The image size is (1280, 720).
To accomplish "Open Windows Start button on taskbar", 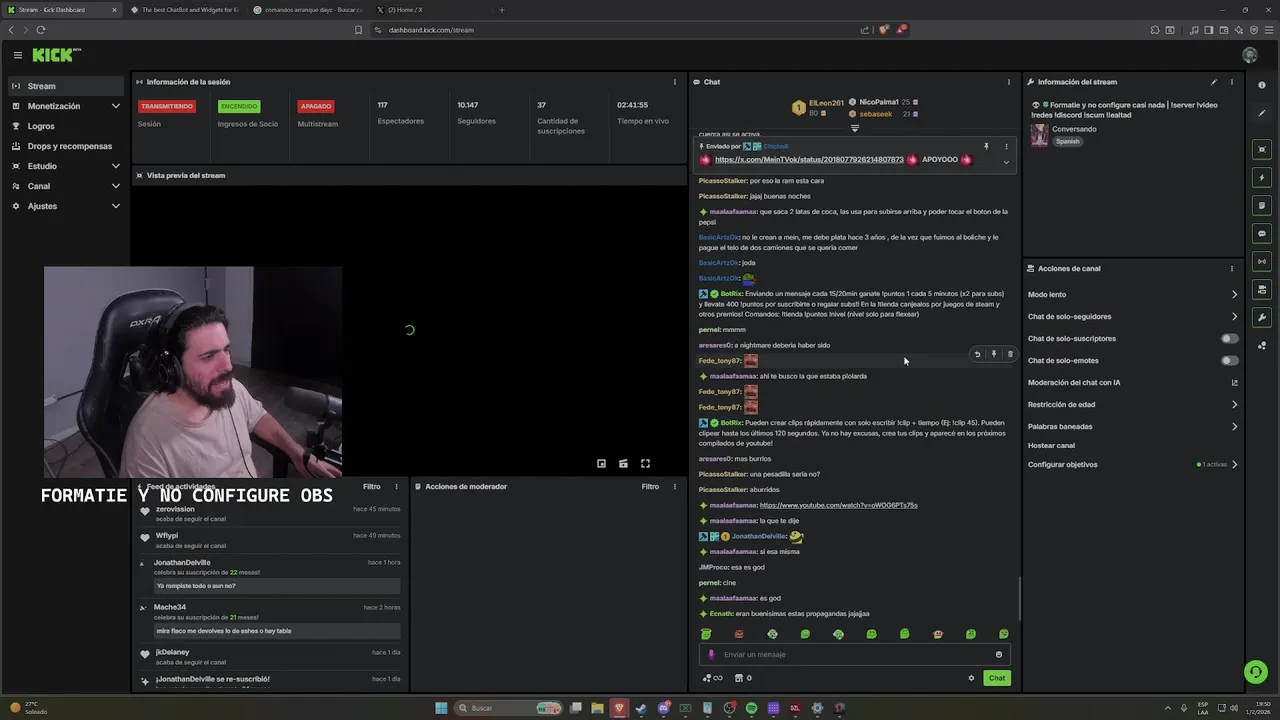I will click(x=441, y=708).
